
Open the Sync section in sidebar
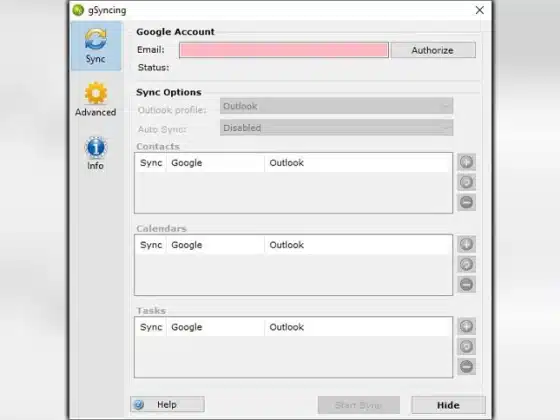(96, 46)
